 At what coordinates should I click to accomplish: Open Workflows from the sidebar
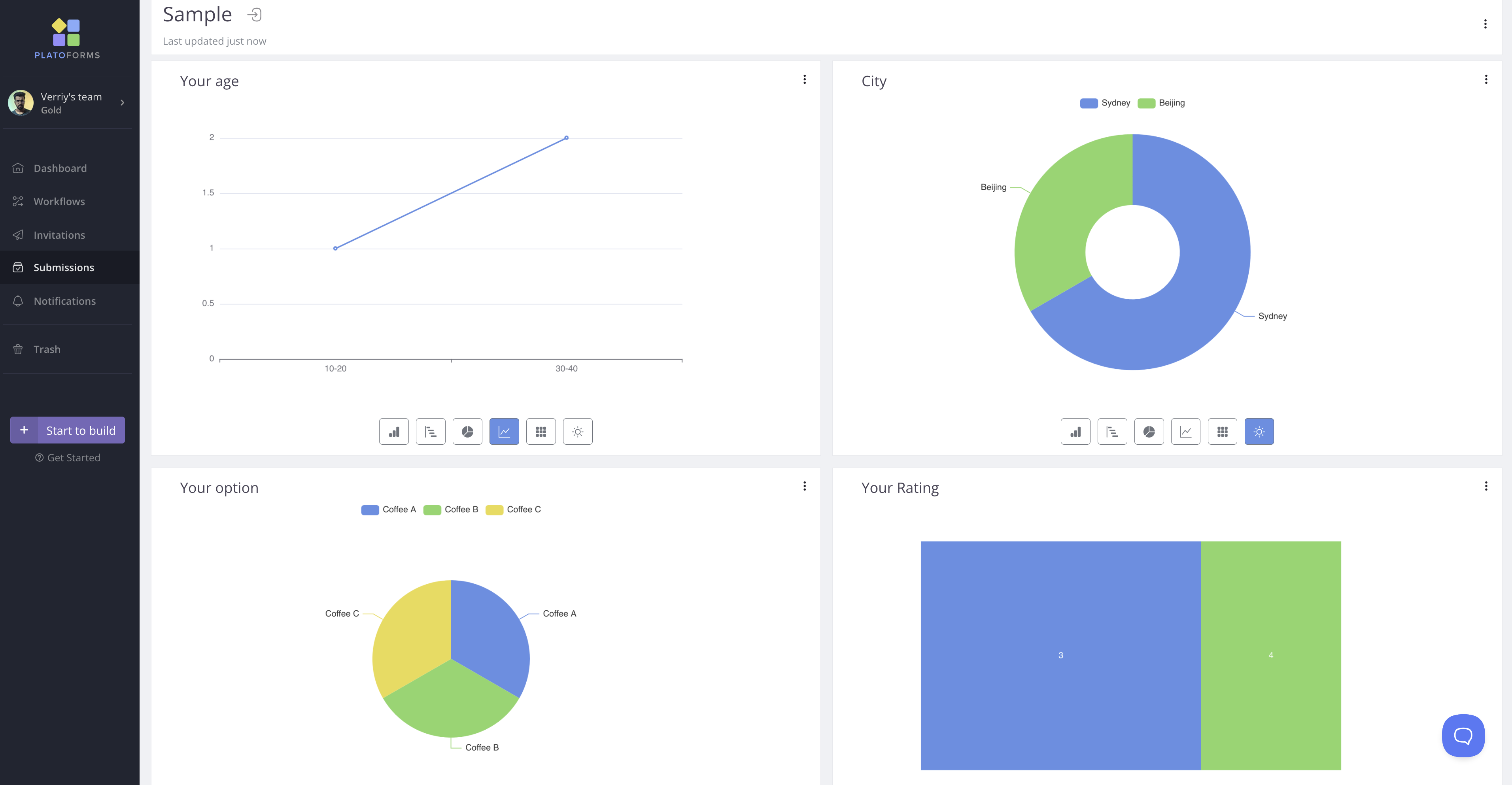(x=59, y=201)
